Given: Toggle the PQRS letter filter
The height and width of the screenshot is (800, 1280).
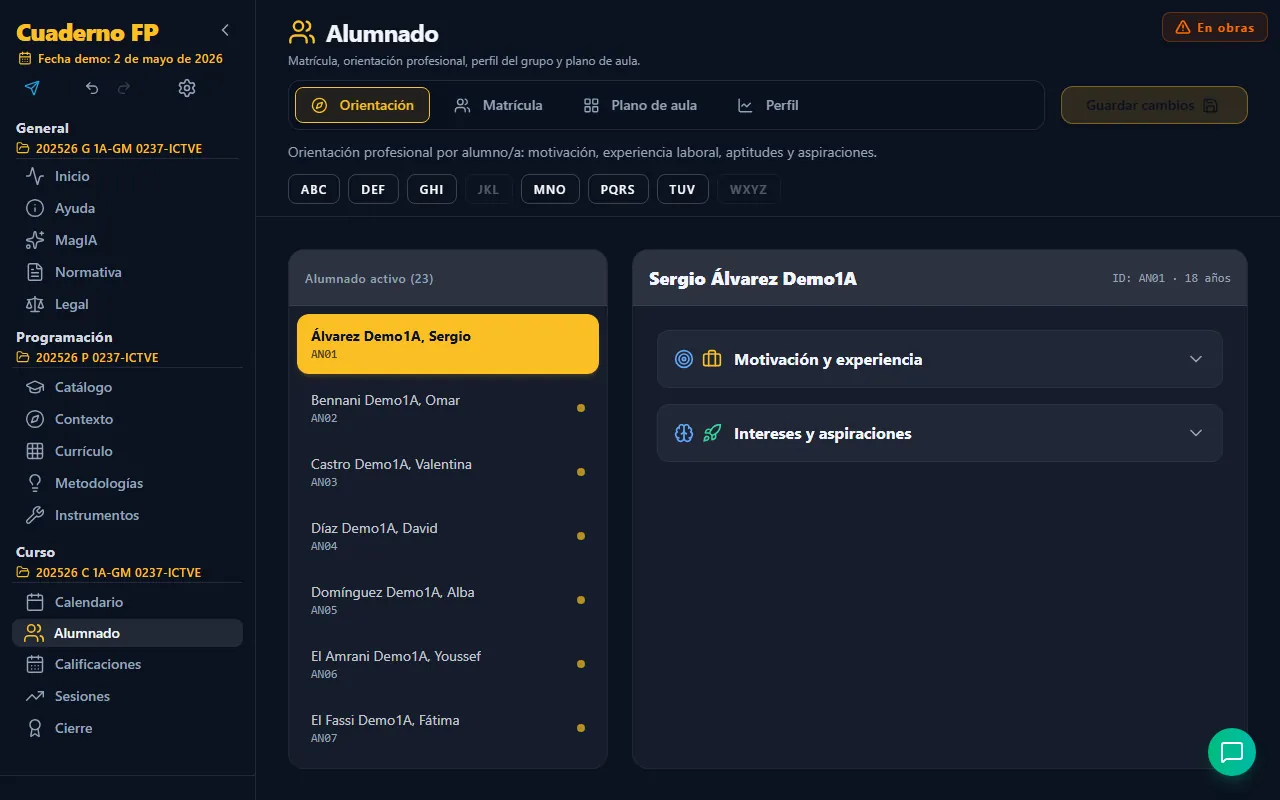Looking at the screenshot, I should (618, 189).
